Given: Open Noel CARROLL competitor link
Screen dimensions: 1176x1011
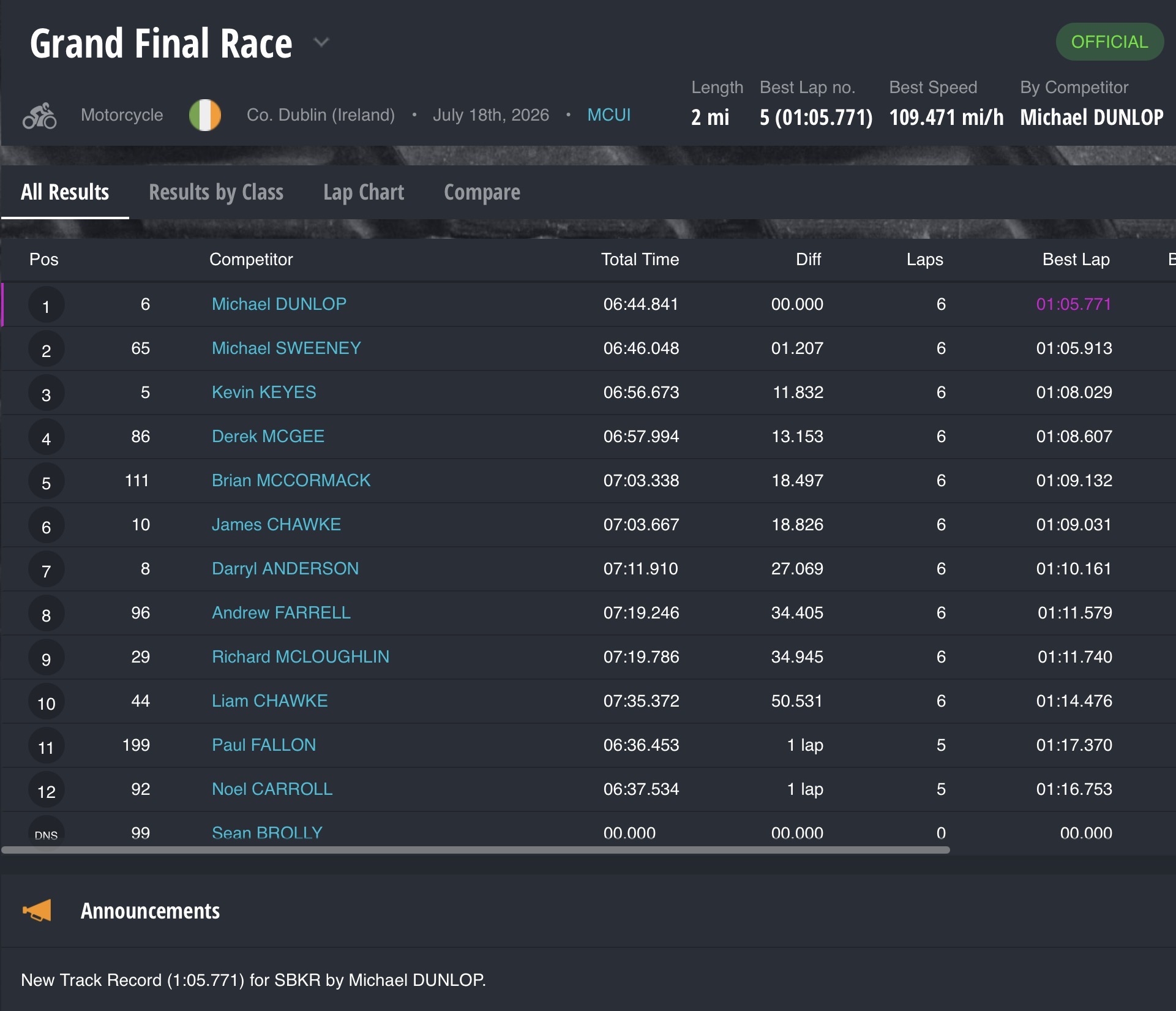Looking at the screenshot, I should (272, 789).
